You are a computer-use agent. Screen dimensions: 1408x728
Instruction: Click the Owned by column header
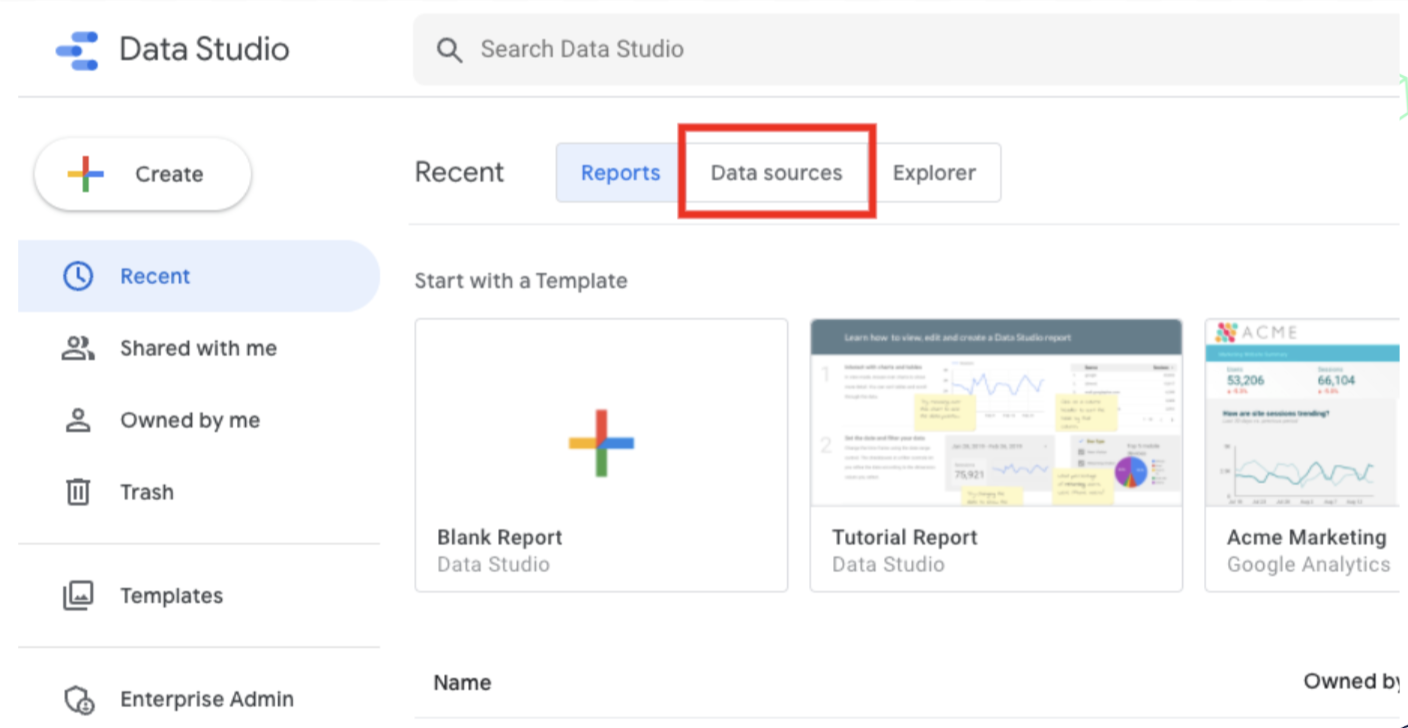tap(1352, 682)
